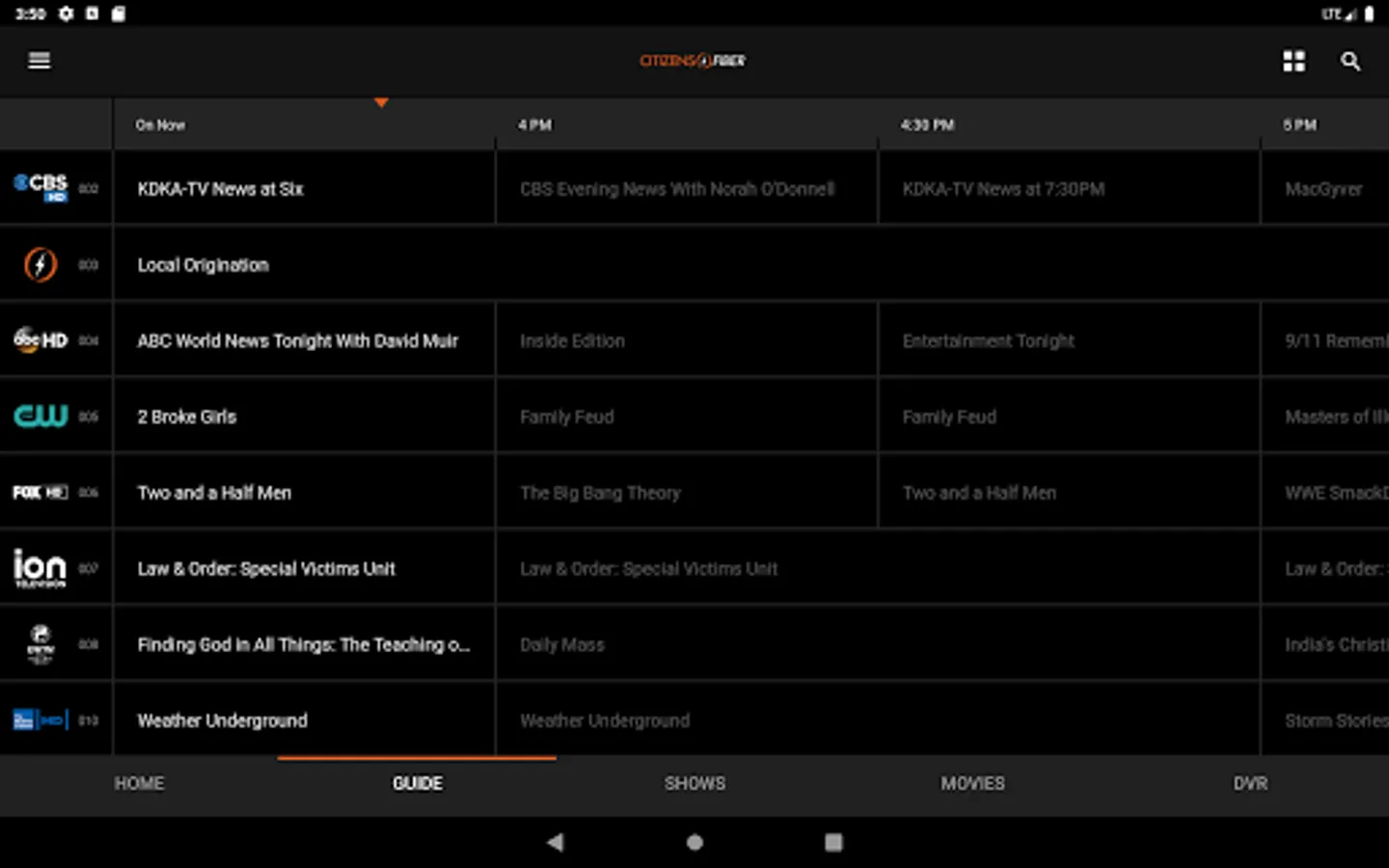The image size is (1389, 868).
Task: Switch to grid view icon
Action: pyautogui.click(x=1294, y=61)
